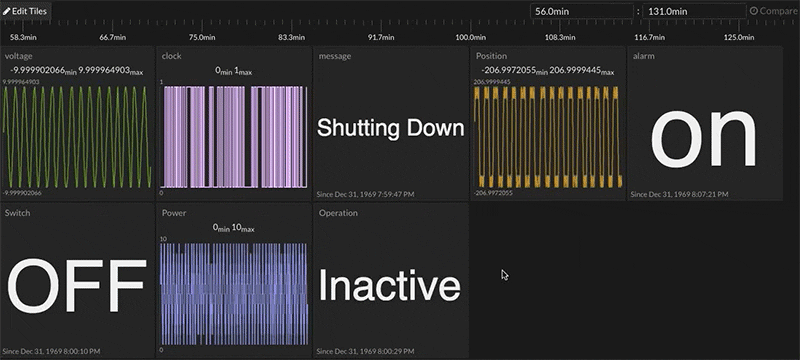
Task: Click the purple clock signal graph
Action: tap(235, 137)
